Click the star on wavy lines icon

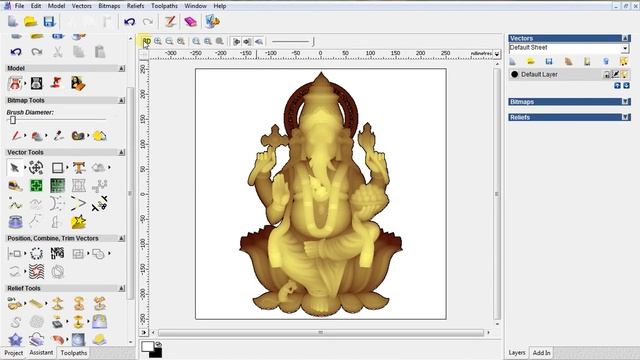(36, 271)
